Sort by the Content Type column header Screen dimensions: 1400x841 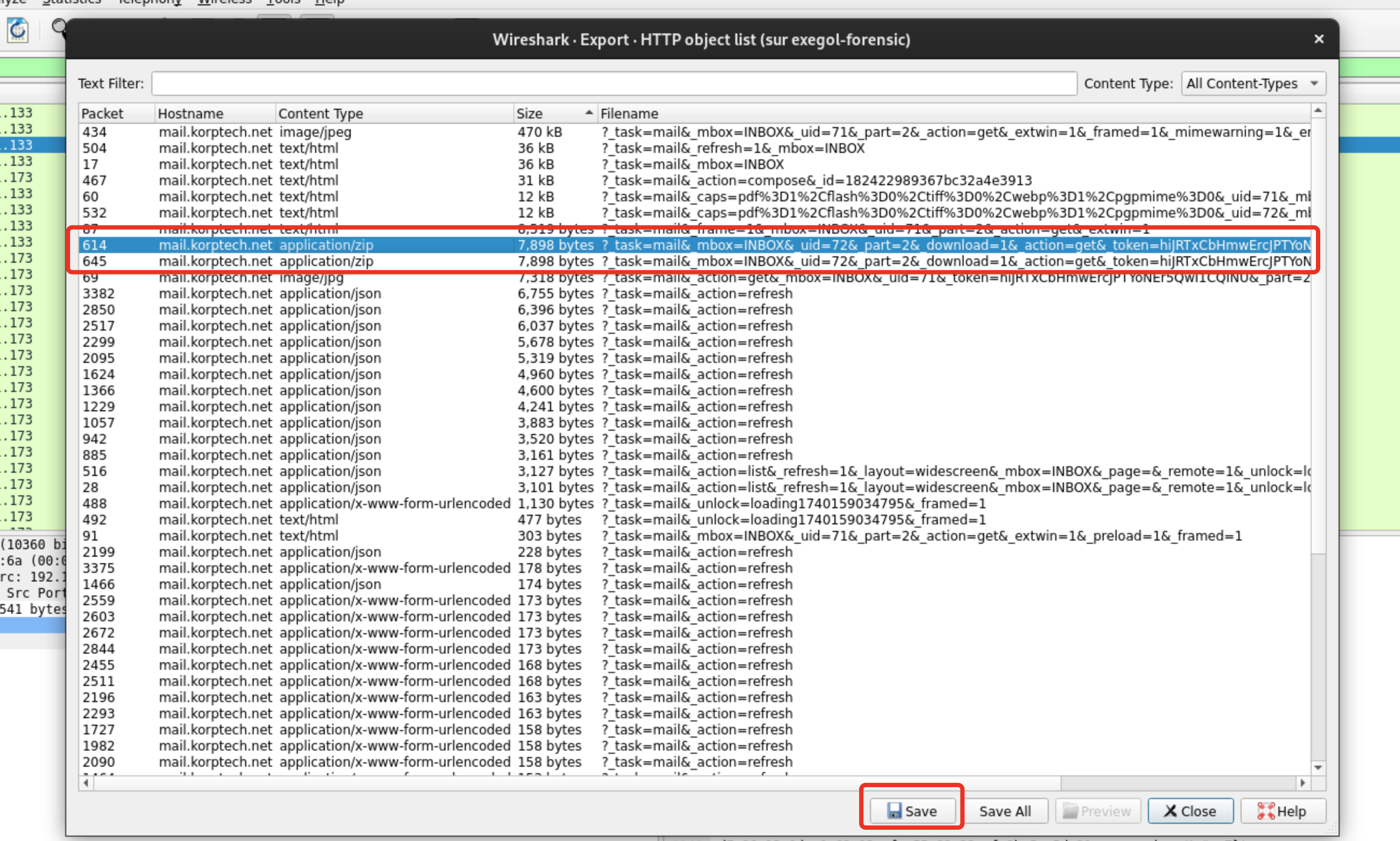pos(394,114)
